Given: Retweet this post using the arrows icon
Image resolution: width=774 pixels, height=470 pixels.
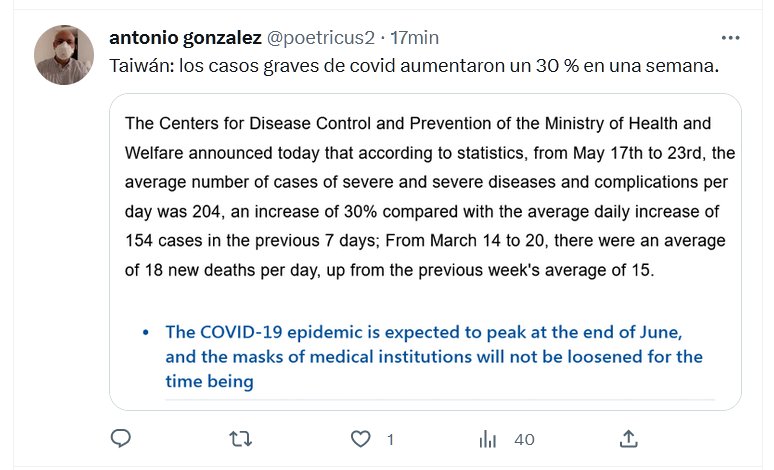Looking at the screenshot, I should point(241,439).
